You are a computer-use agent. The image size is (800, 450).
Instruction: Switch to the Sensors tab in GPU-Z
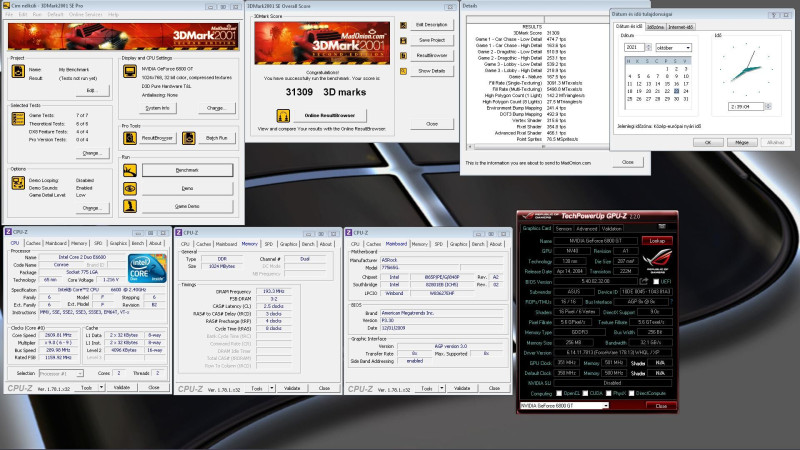(564, 229)
